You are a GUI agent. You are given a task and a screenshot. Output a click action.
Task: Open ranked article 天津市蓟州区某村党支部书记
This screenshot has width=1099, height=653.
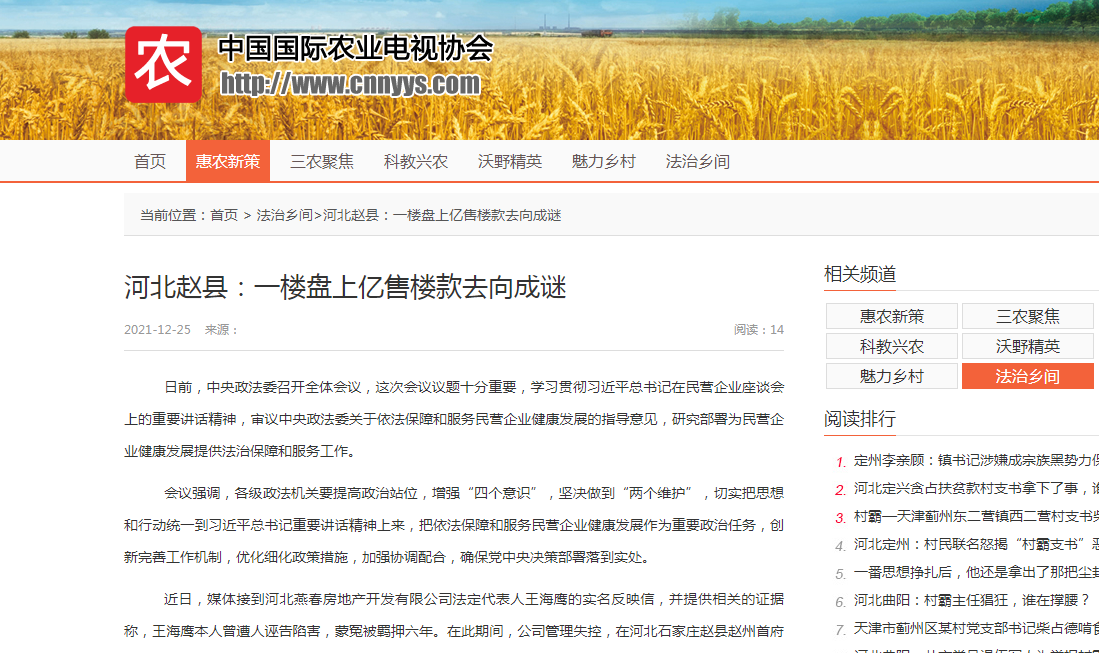click(x=976, y=628)
